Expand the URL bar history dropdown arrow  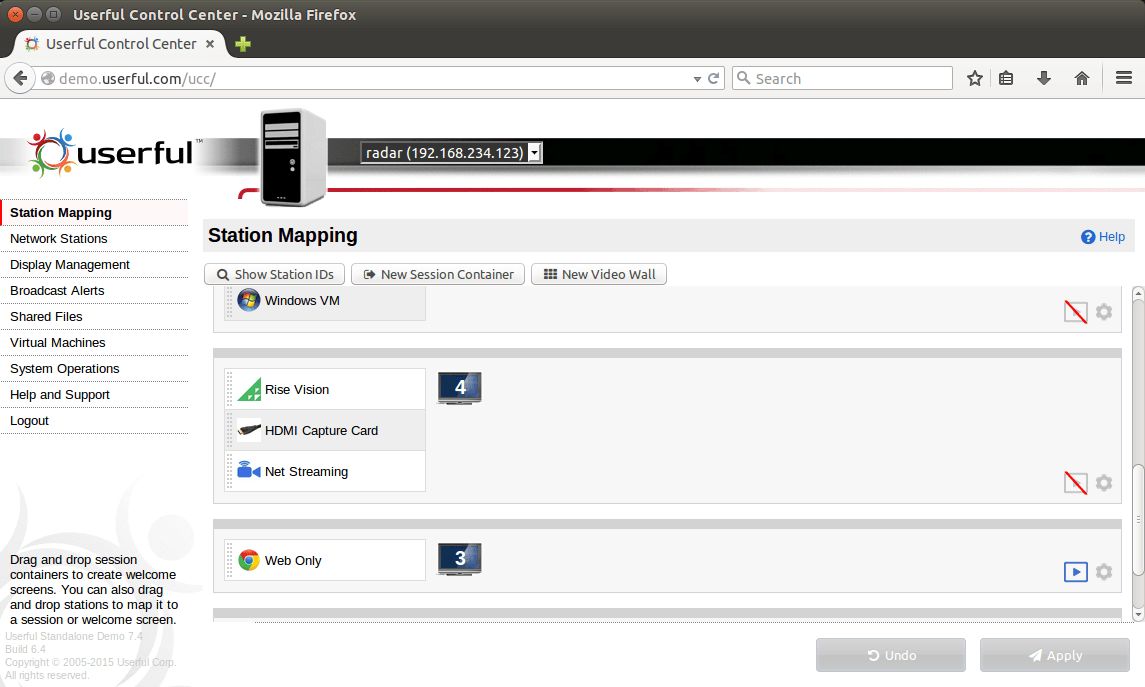697,79
